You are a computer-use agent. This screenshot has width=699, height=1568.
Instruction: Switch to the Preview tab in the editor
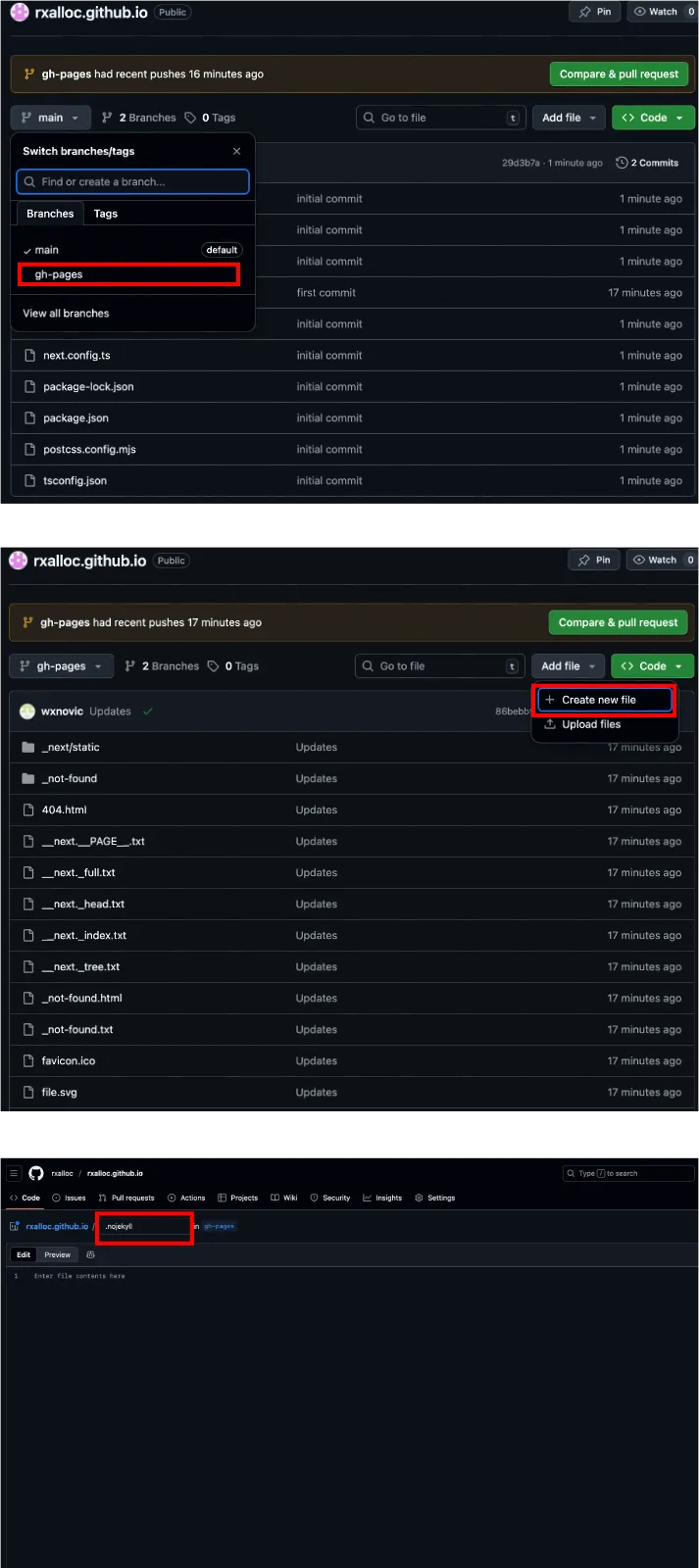(x=57, y=1254)
